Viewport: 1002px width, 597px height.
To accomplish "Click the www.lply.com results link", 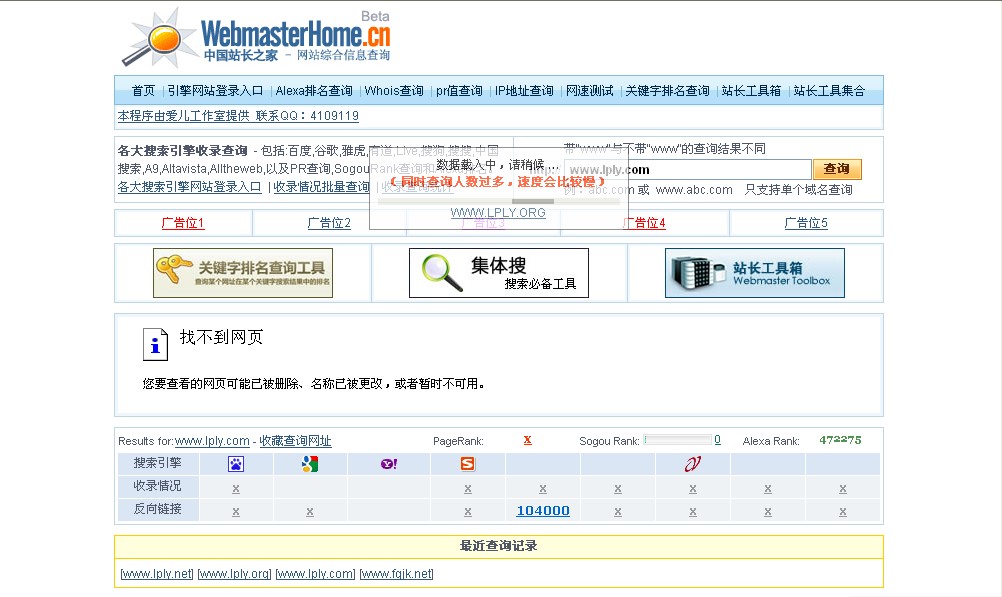I will click(212, 441).
